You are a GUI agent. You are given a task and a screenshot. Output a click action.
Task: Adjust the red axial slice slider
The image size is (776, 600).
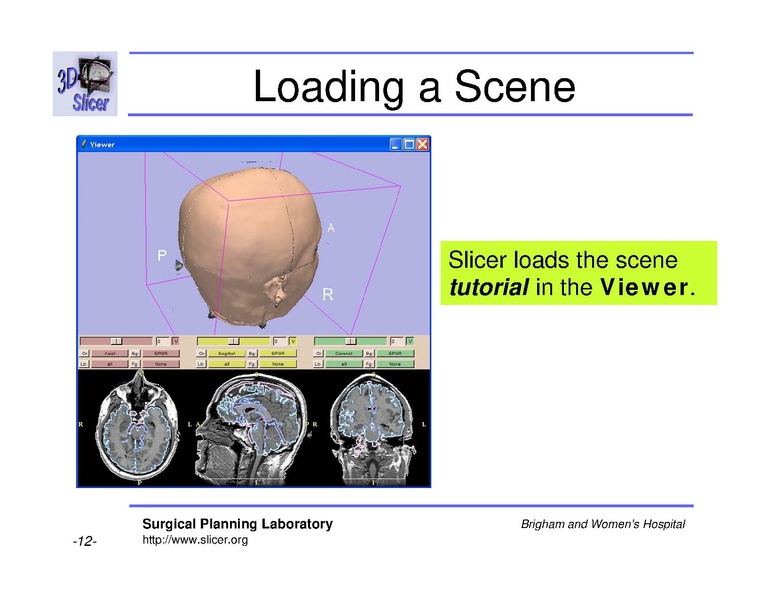click(x=116, y=341)
